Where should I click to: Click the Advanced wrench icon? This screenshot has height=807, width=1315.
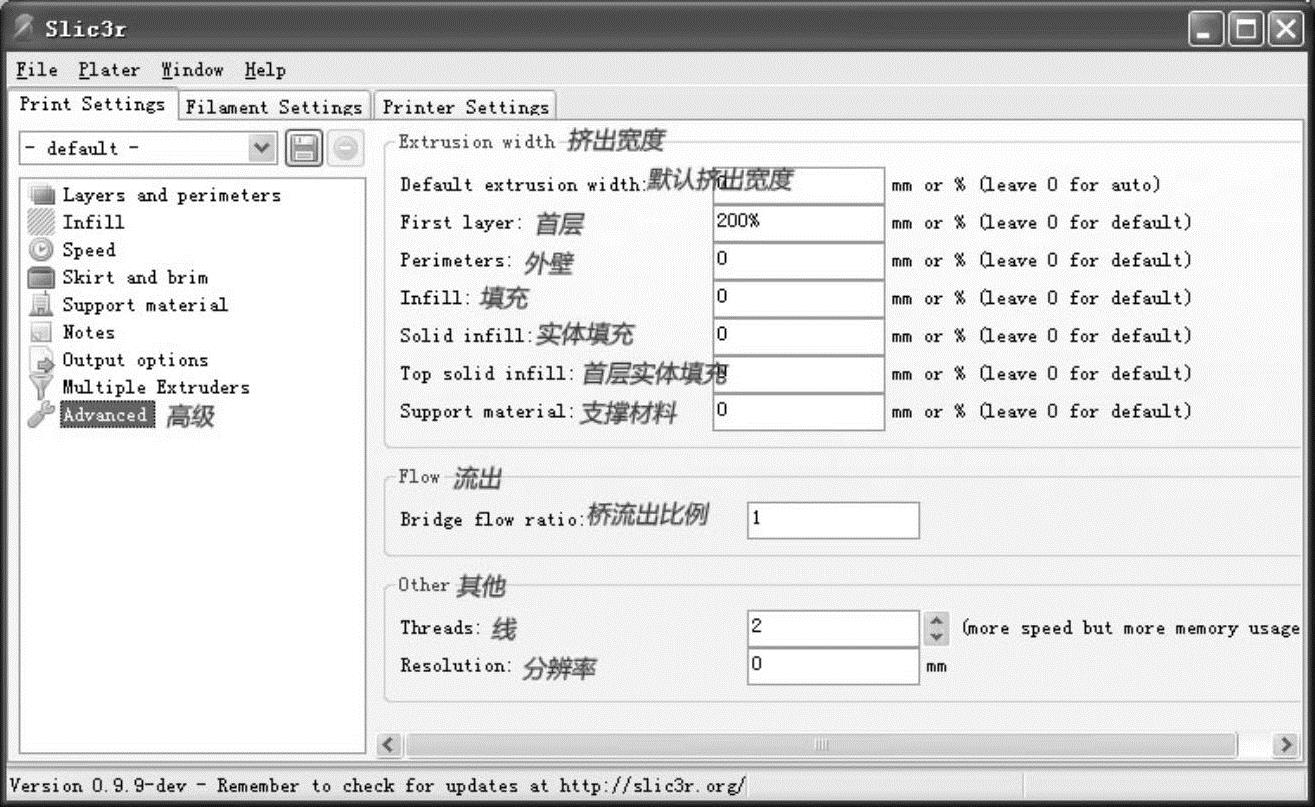click(x=42, y=415)
